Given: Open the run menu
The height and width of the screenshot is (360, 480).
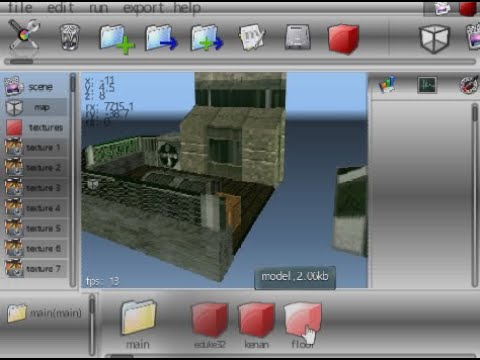Looking at the screenshot, I should pos(99,7).
